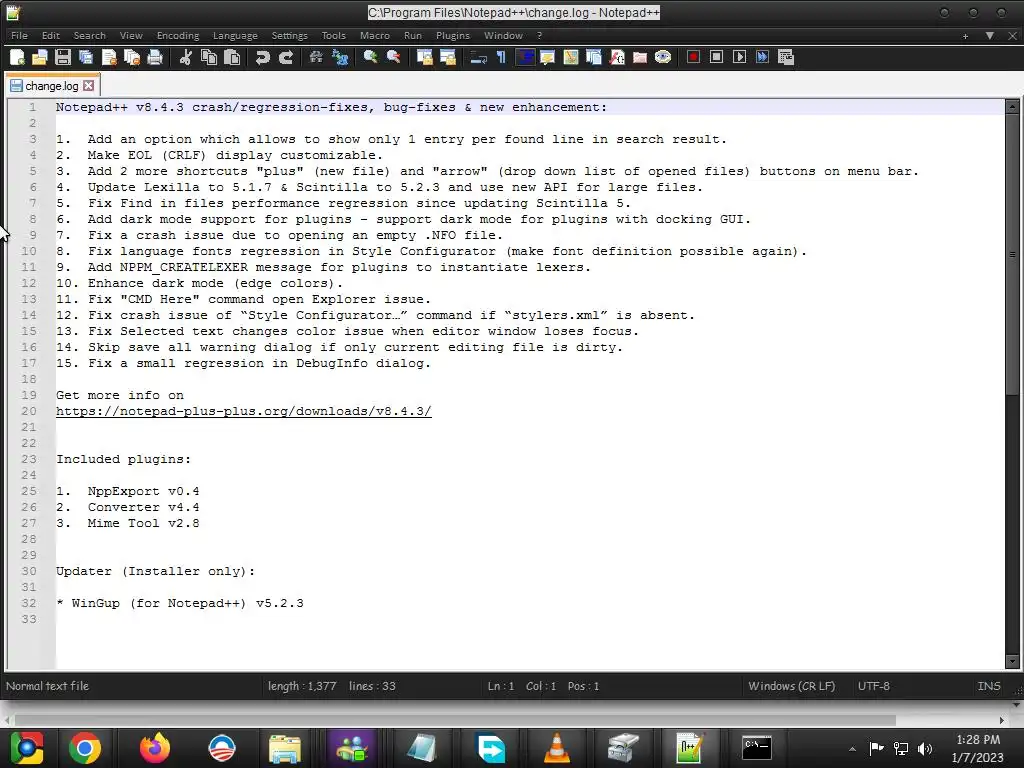This screenshot has width=1024, height=768.
Task: Open the command prompt taskbar icon
Action: (756, 748)
